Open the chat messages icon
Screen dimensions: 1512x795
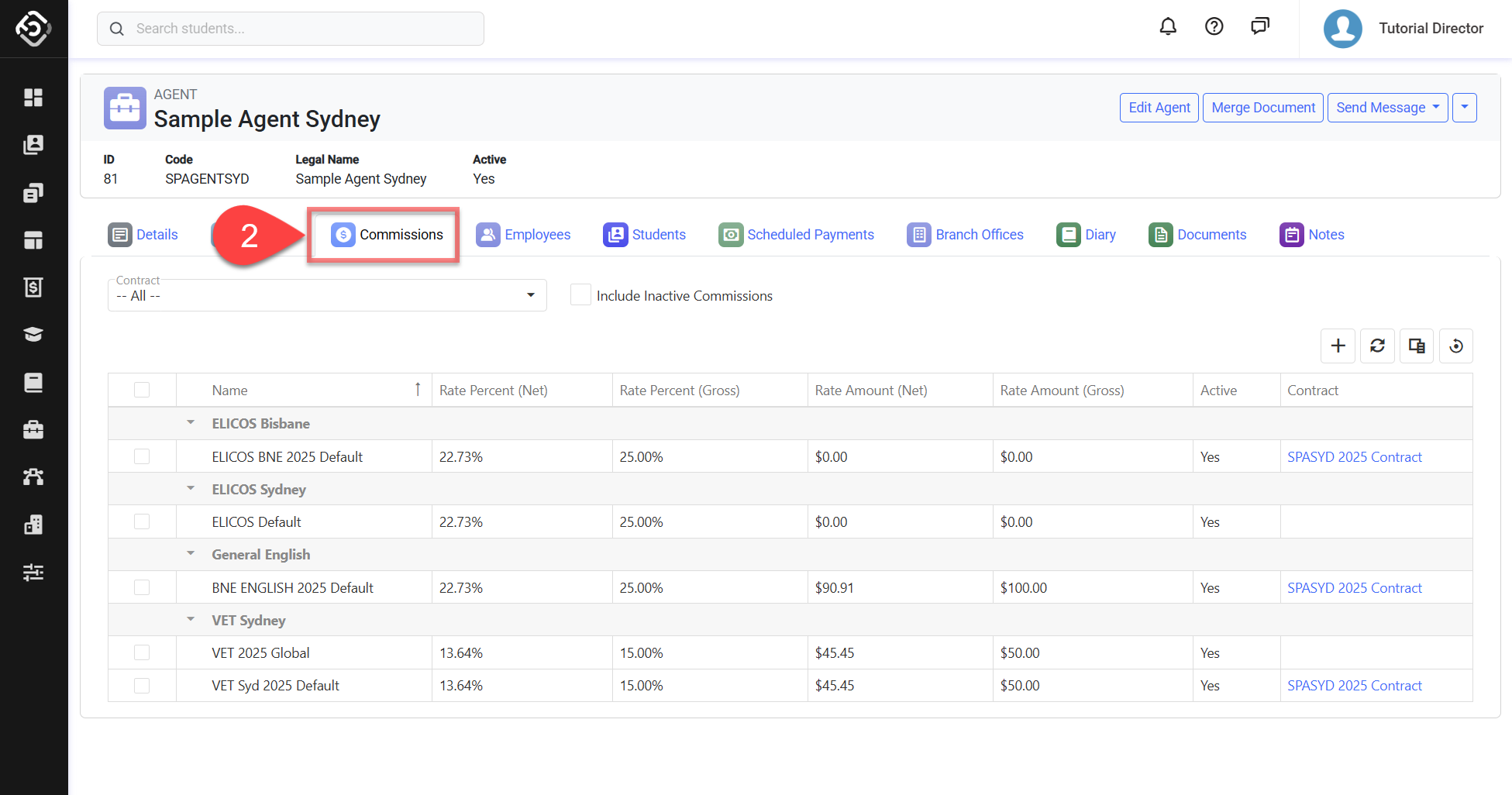click(x=1259, y=27)
